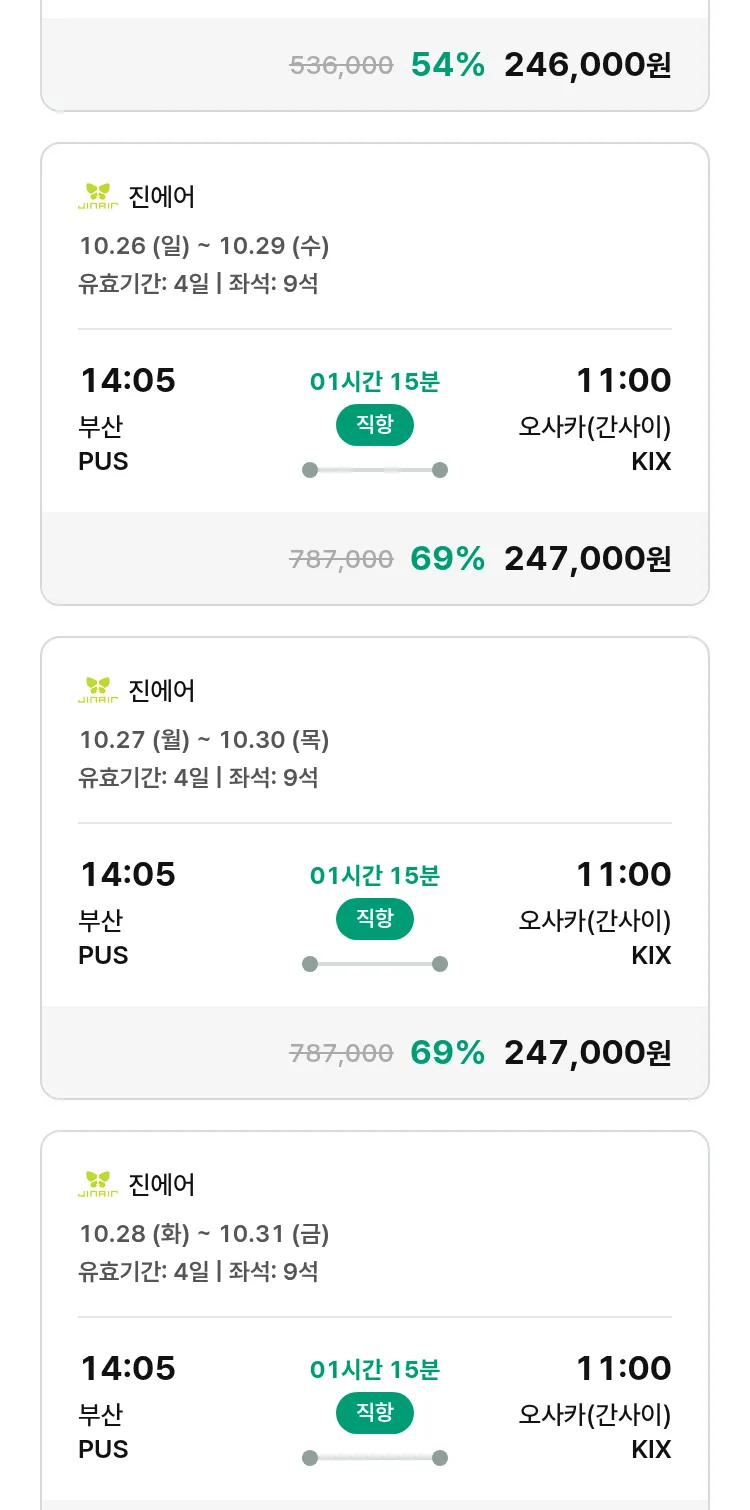Open the 10.28 (화) ~ 10.31 (금) itinerary
Image resolution: width=750 pixels, height=1510 pixels.
coord(204,1233)
